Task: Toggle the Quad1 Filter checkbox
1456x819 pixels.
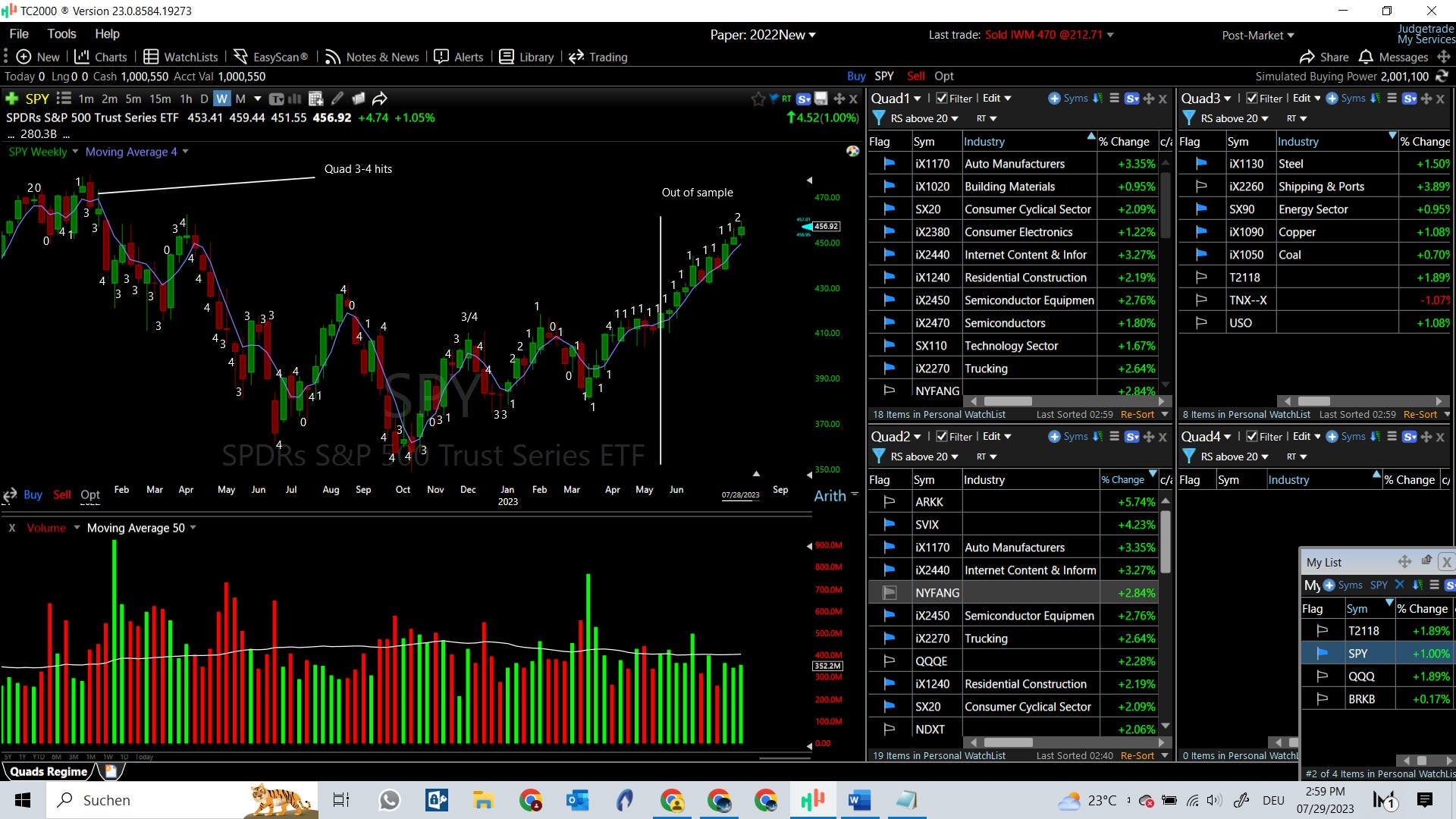Action: coord(941,99)
